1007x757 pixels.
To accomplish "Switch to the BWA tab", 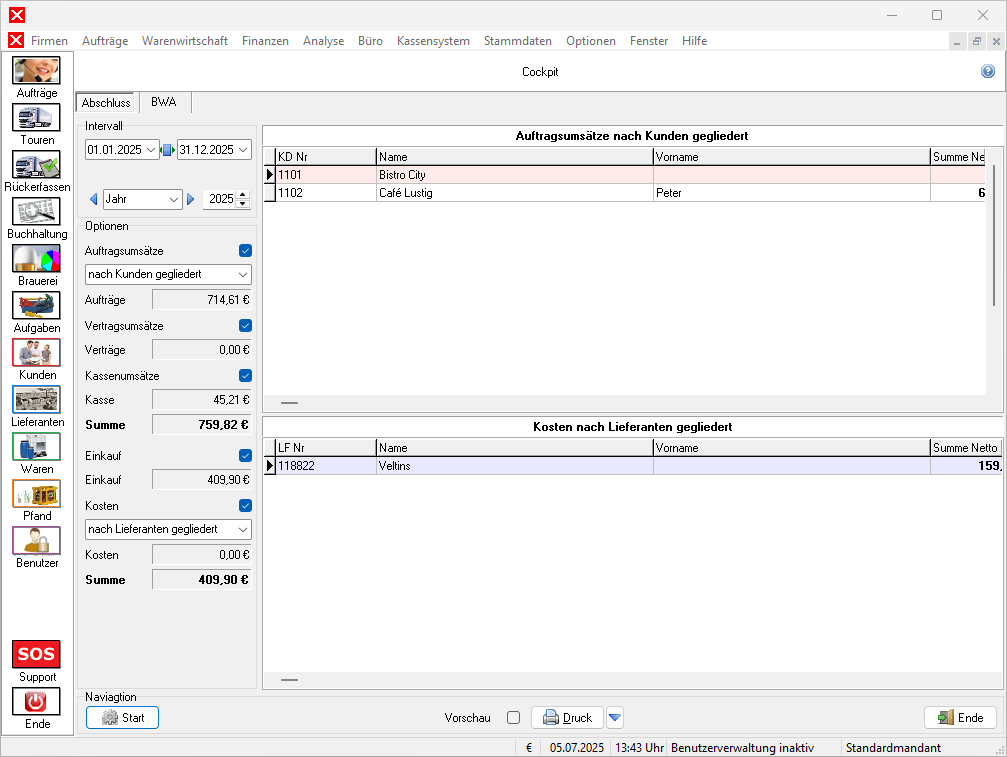I will click(163, 102).
